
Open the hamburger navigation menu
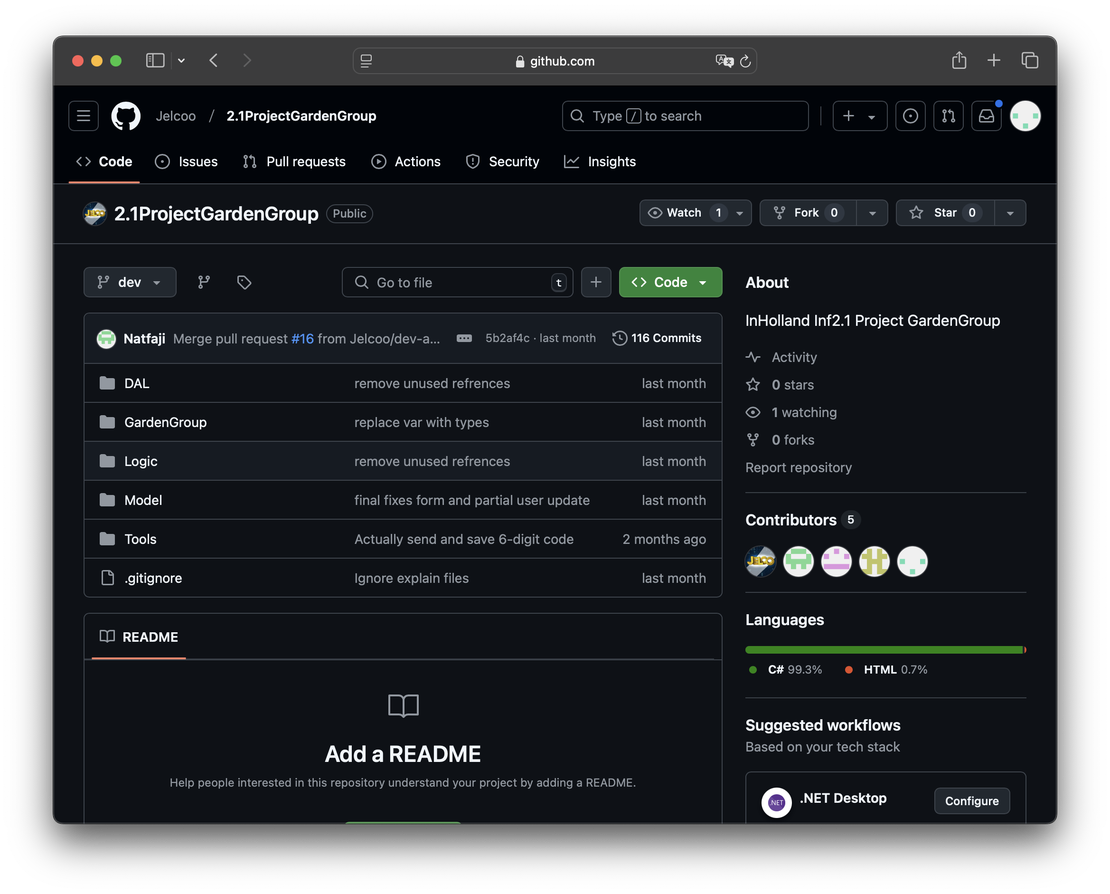pyautogui.click(x=83, y=115)
